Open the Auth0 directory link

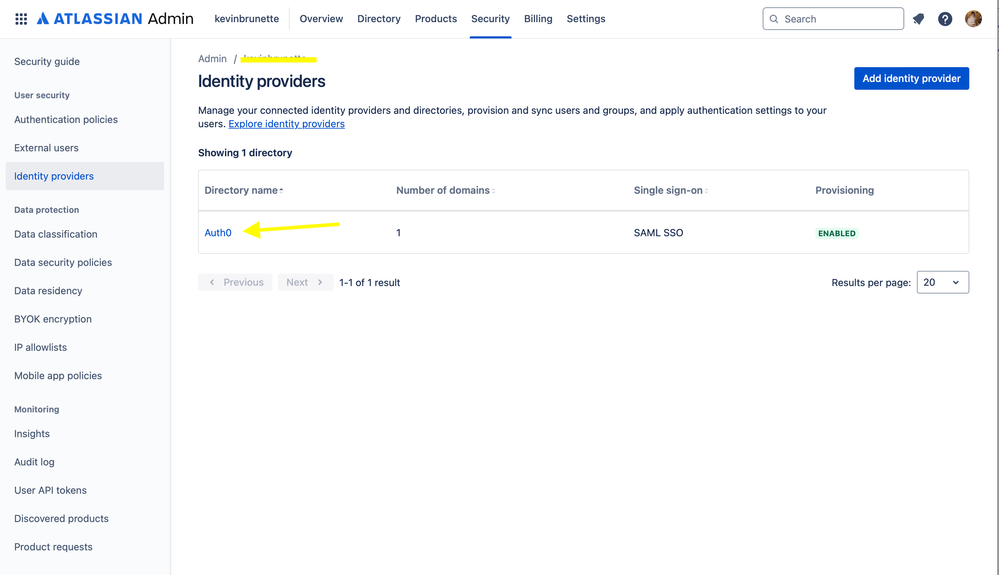pos(218,233)
